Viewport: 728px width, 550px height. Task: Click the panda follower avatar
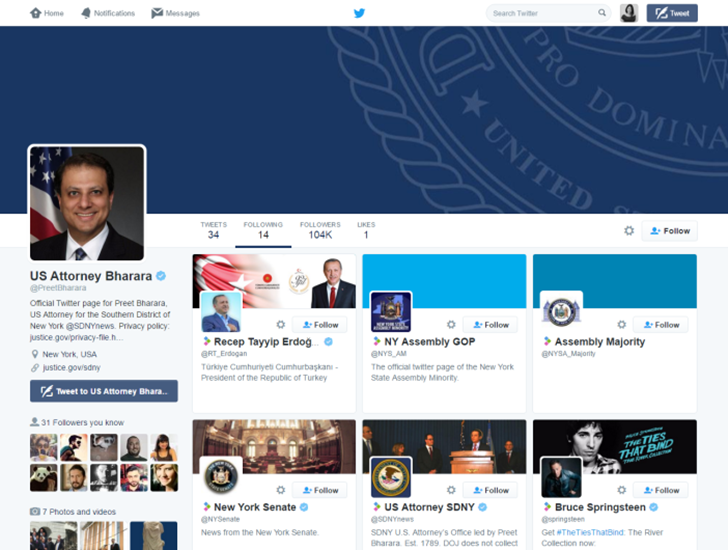tap(44, 478)
